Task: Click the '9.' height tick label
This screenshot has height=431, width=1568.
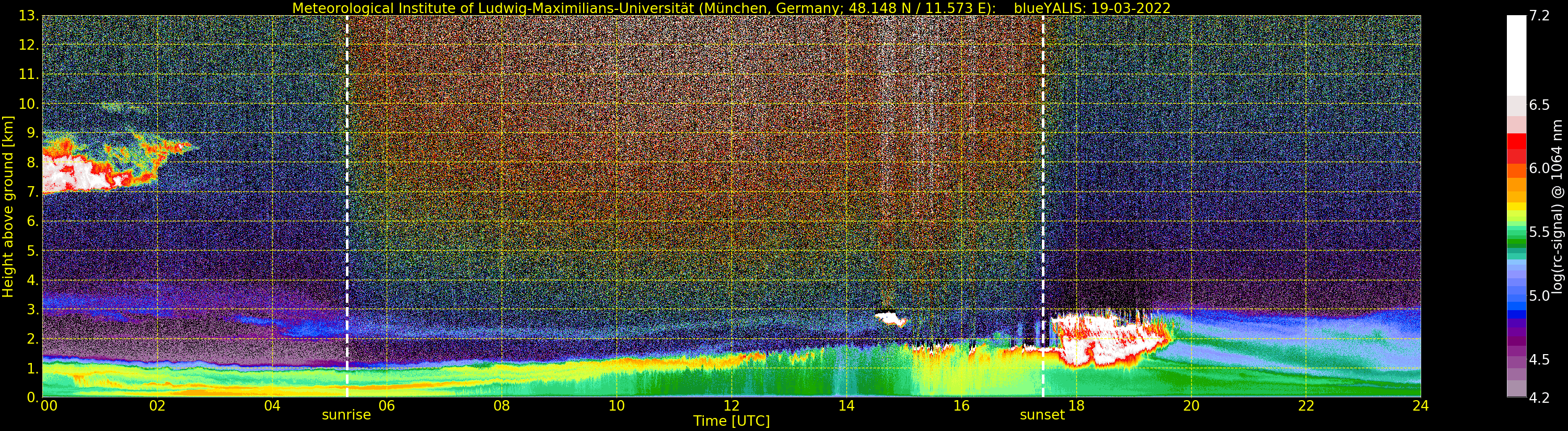Action: (x=33, y=133)
